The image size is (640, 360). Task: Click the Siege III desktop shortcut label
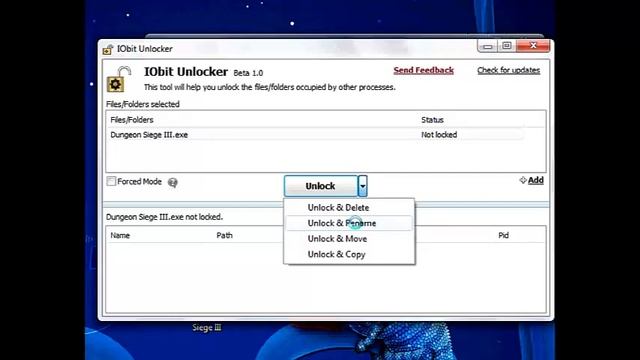[x=207, y=328]
